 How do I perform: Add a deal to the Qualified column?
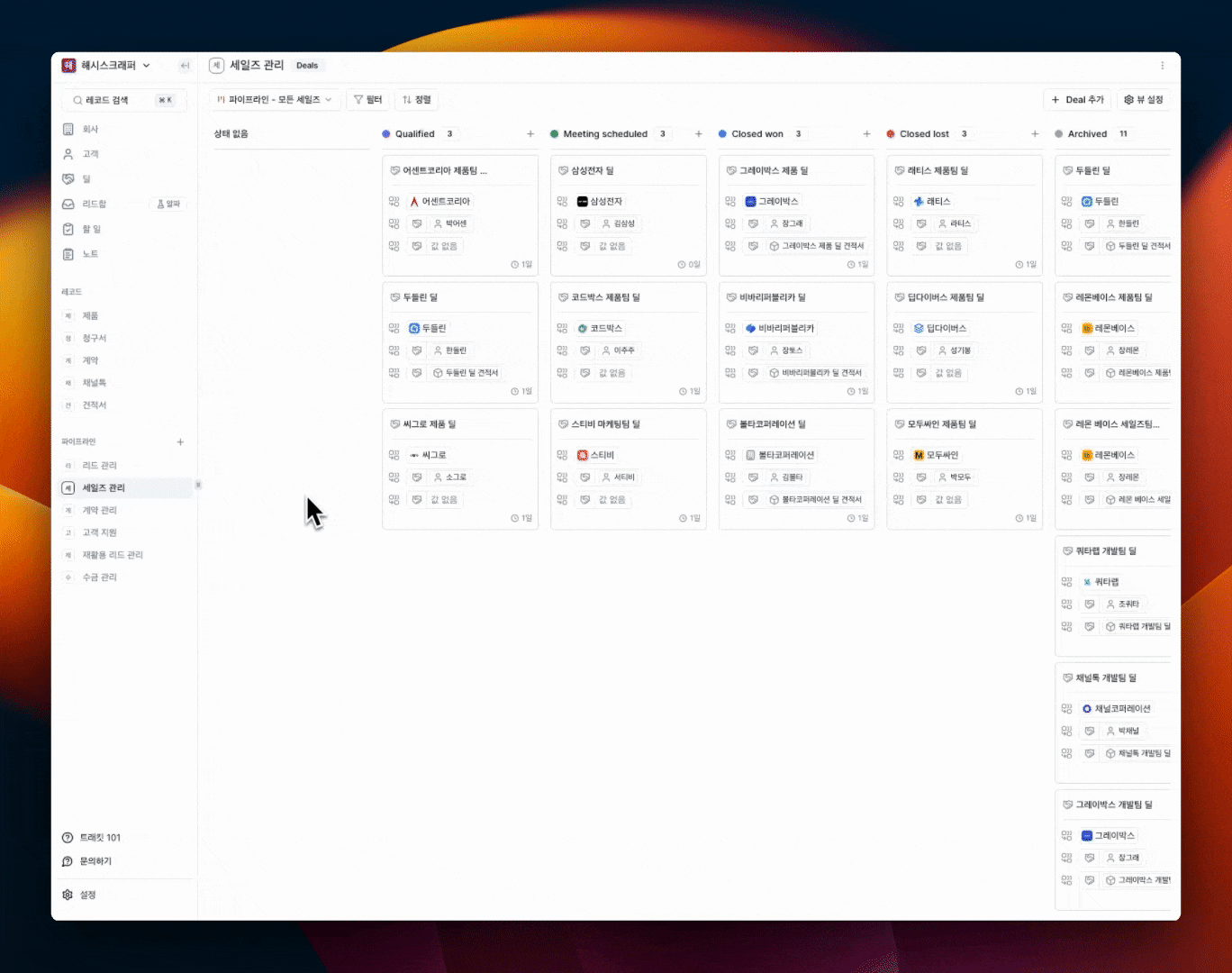(530, 134)
